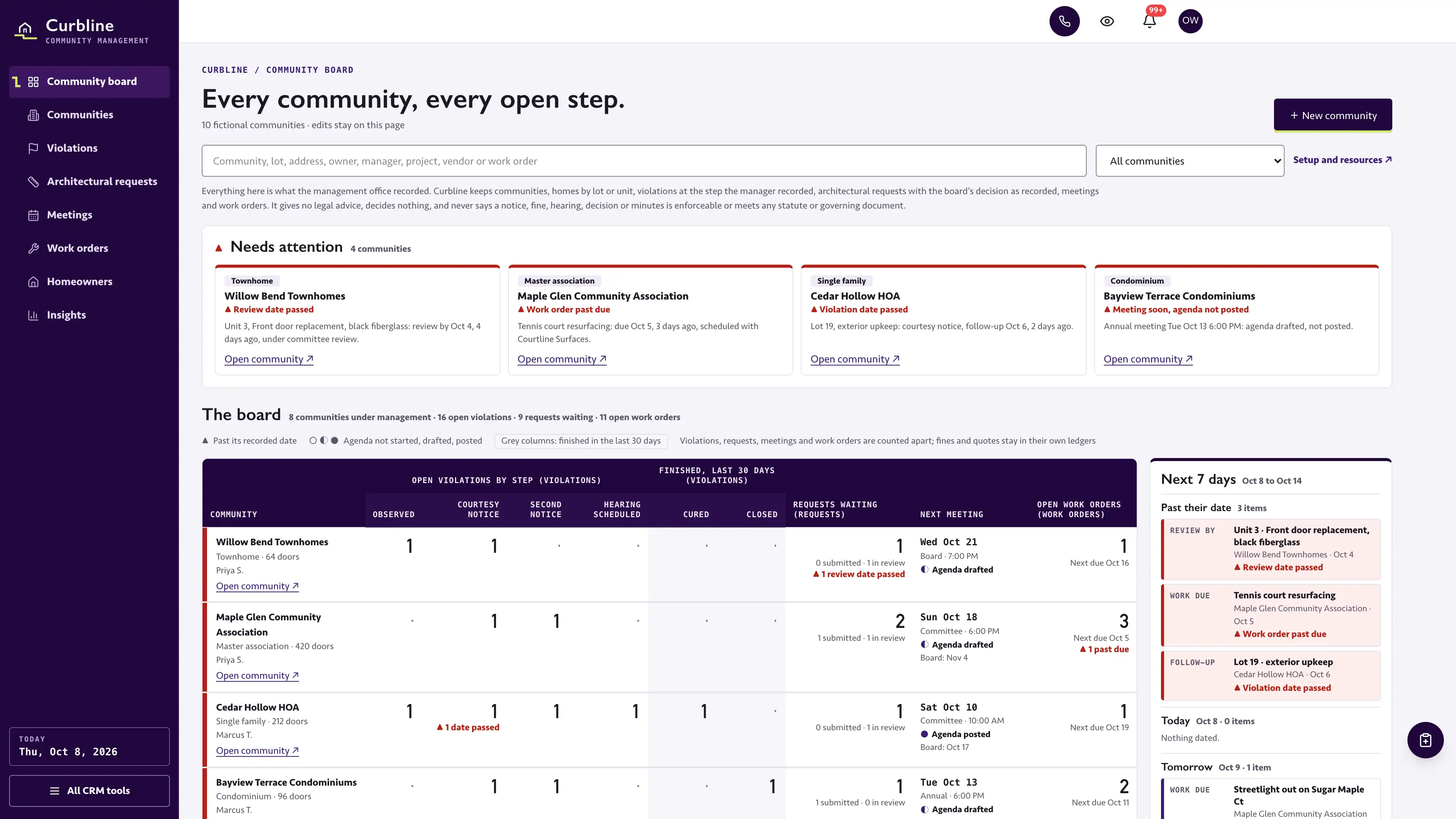Focus the community search input field
Screen dimensions: 1456x819
[644, 161]
